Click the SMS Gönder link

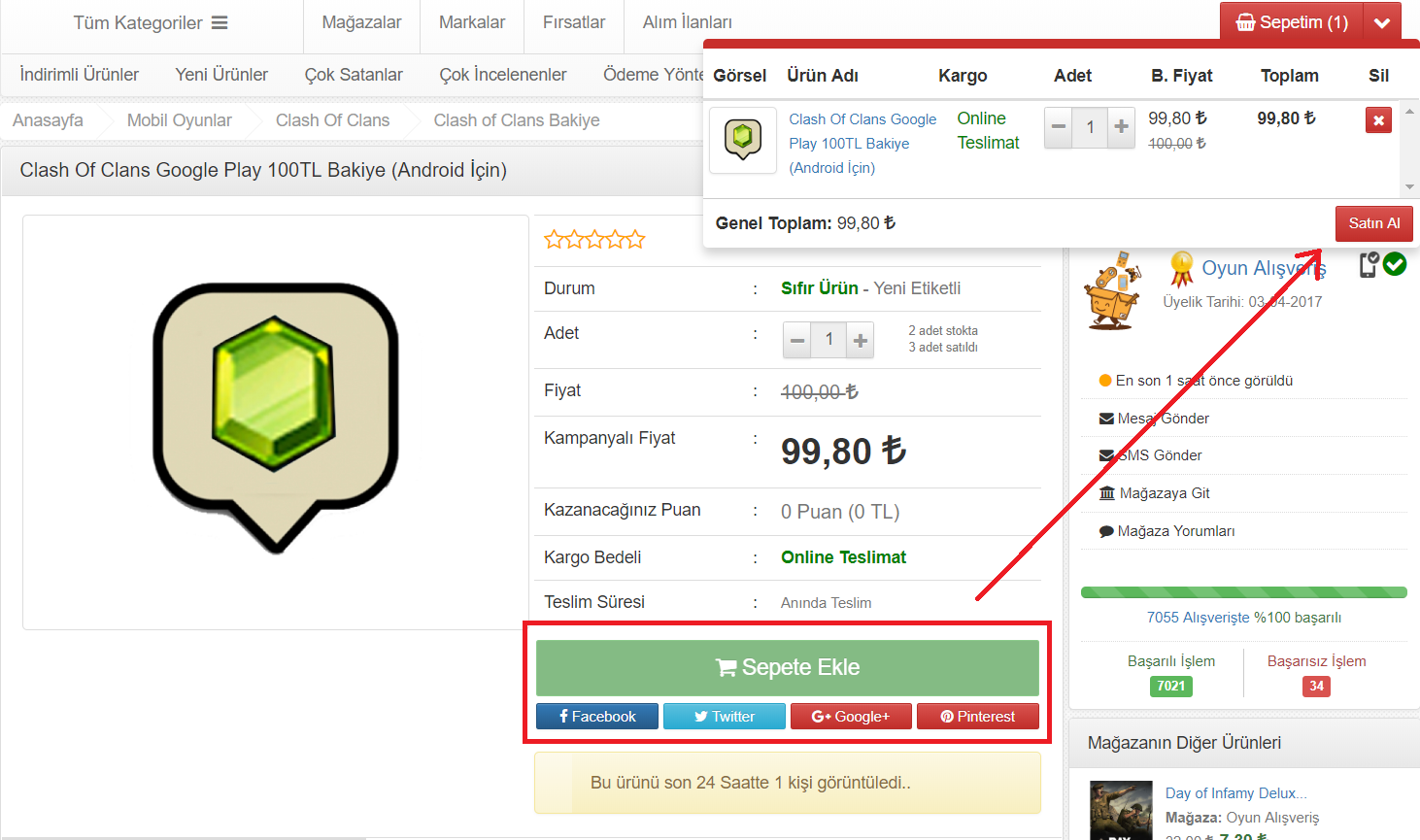(1150, 455)
